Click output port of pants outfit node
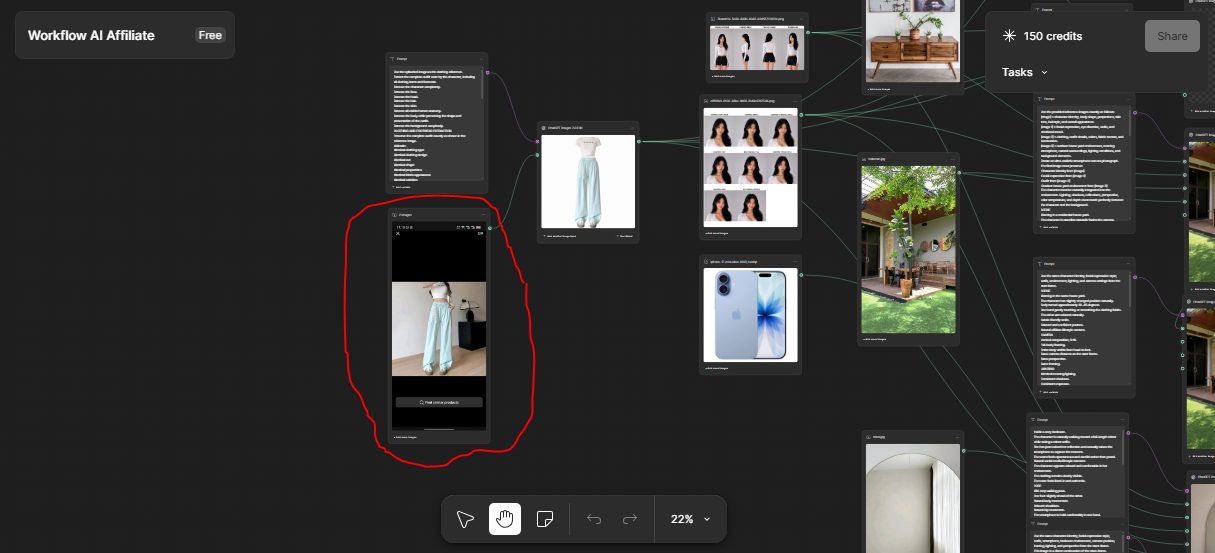Image resolution: width=1215 pixels, height=553 pixels. point(640,141)
